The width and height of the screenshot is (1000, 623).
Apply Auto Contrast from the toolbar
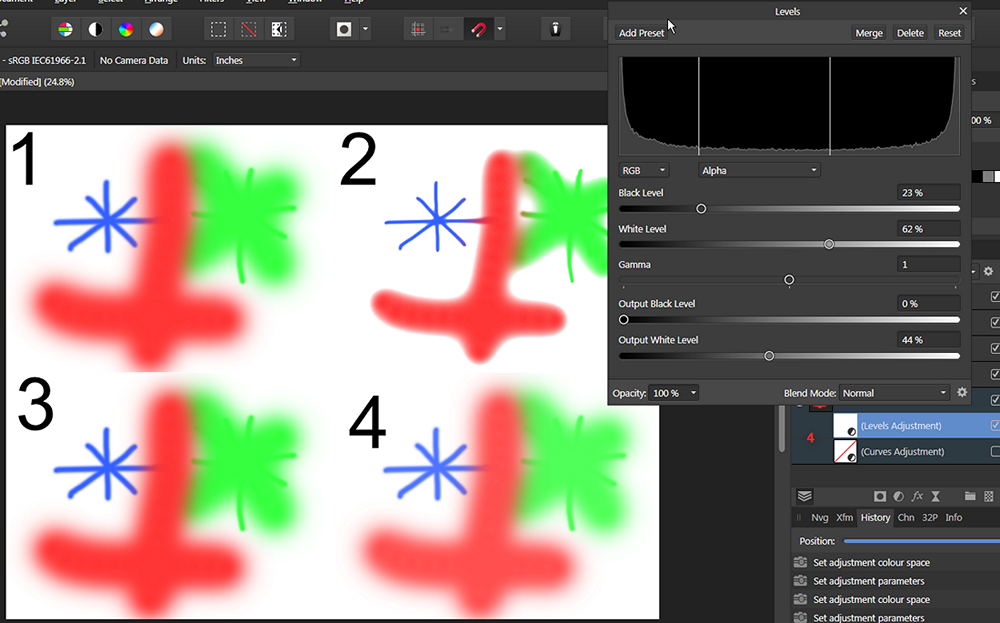(96, 29)
